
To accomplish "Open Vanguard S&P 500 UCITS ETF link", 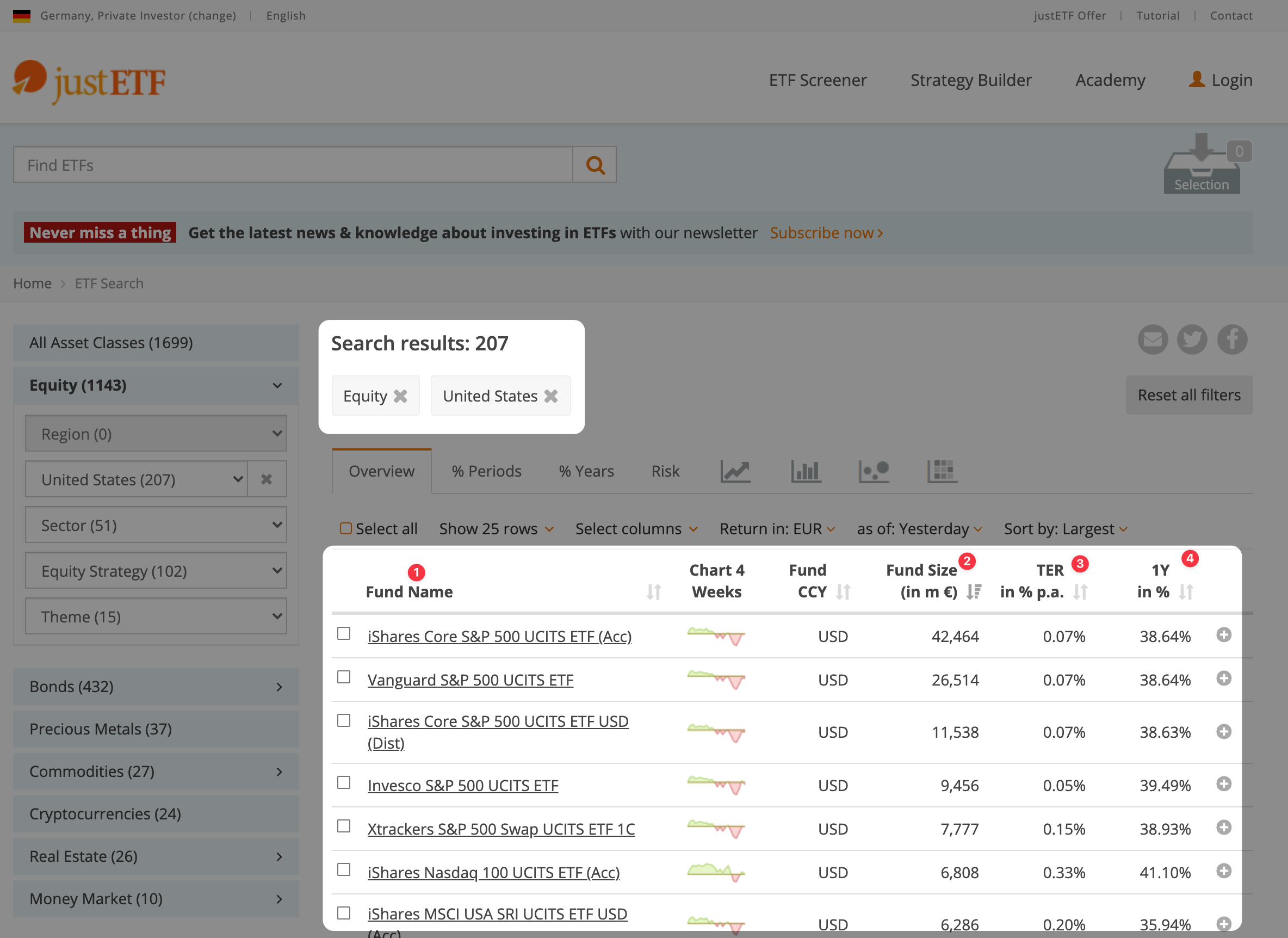I will 470,680.
